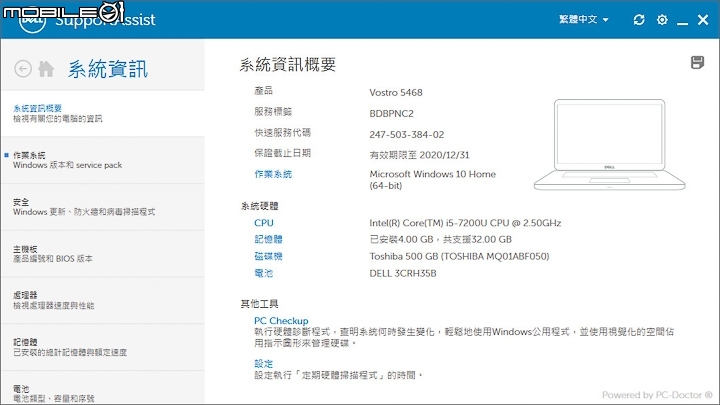Click the refresh icon in header
The image size is (720, 405).
tap(639, 20)
